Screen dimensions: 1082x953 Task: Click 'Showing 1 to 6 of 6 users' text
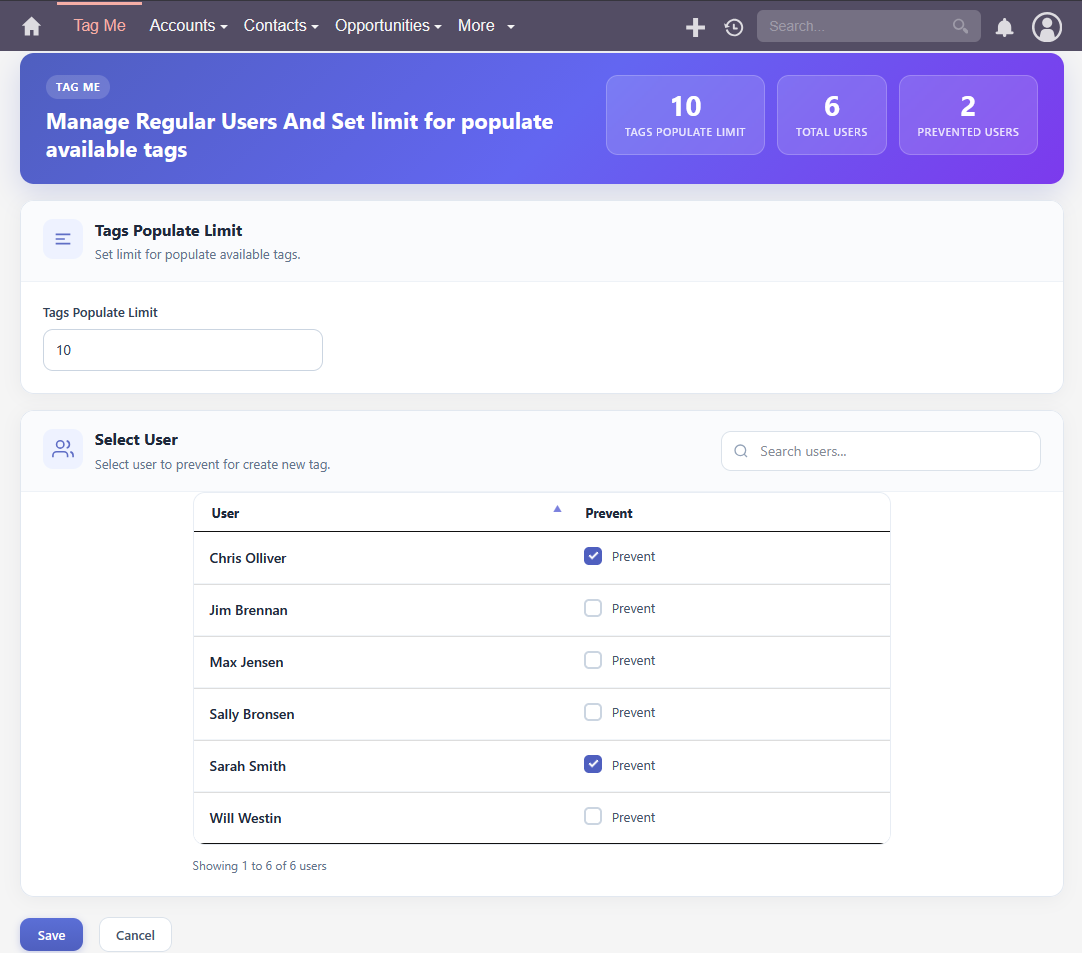point(259,865)
